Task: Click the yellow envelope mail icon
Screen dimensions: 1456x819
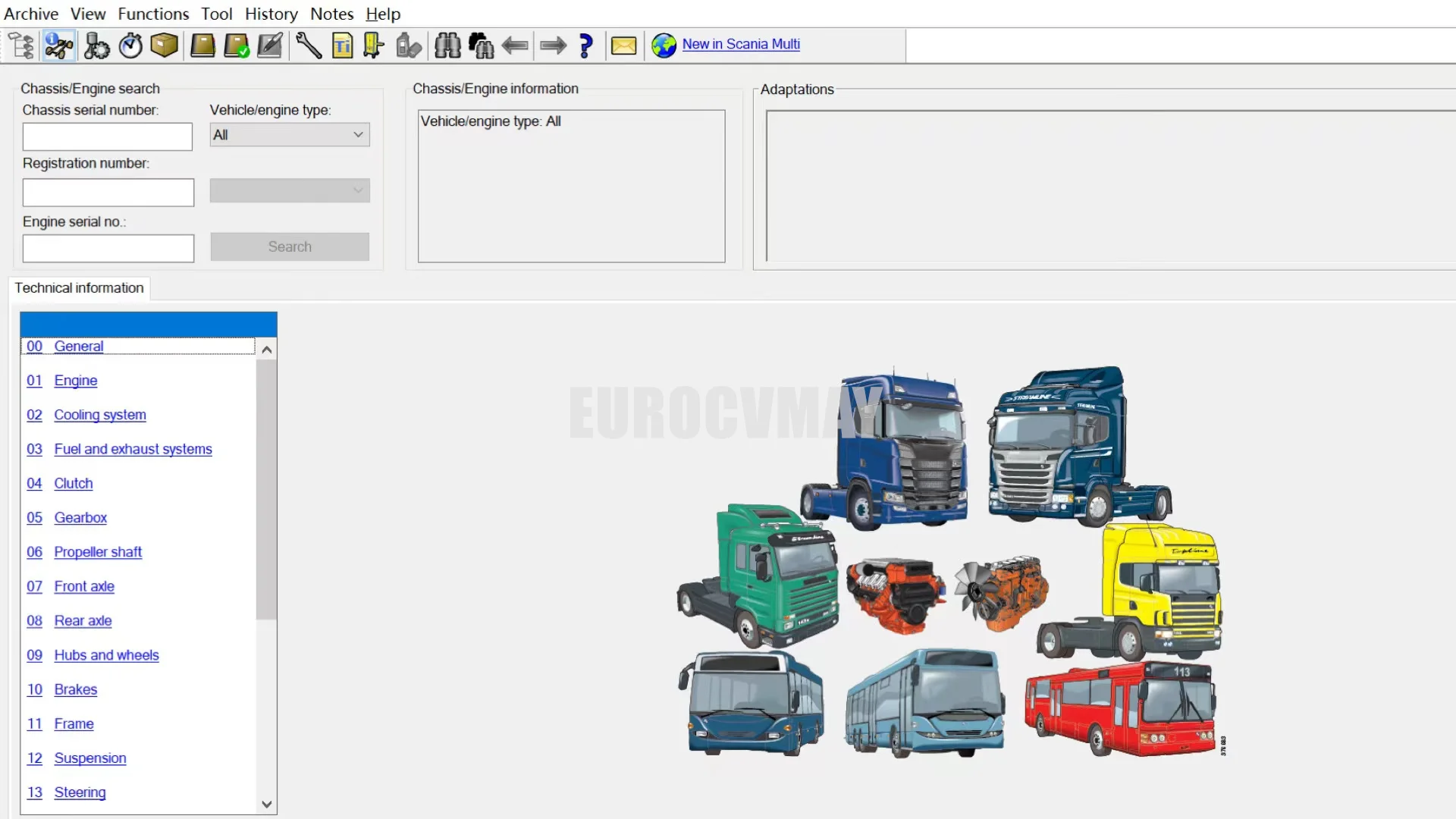Action: pyautogui.click(x=623, y=45)
